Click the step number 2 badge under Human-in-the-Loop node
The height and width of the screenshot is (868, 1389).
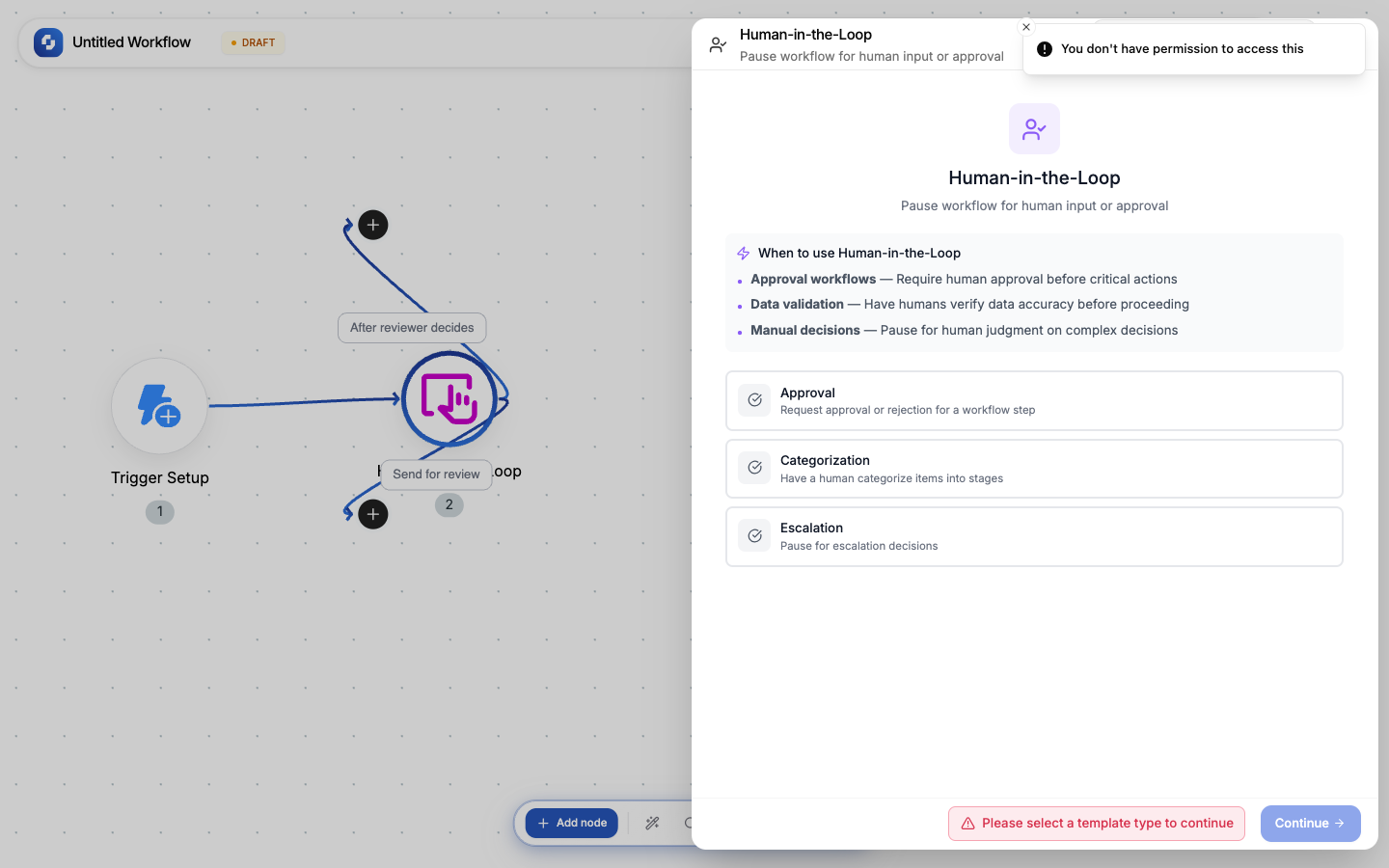tap(449, 504)
